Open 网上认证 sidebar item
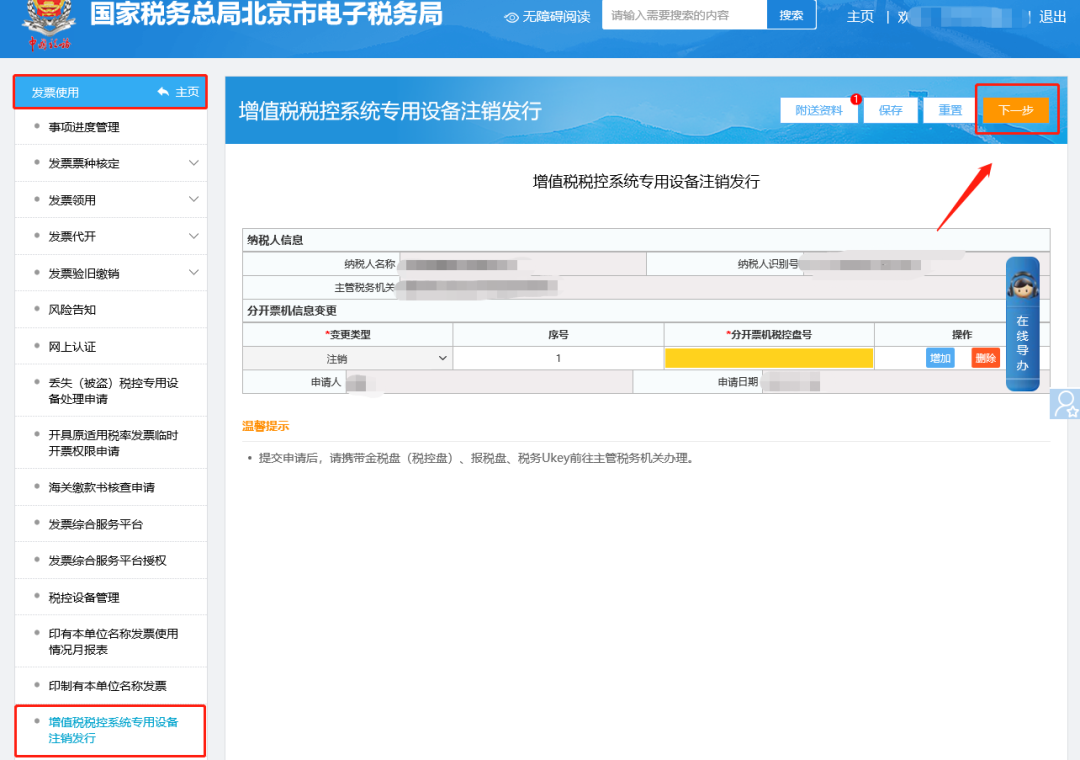Image resolution: width=1080 pixels, height=760 pixels. (72, 347)
